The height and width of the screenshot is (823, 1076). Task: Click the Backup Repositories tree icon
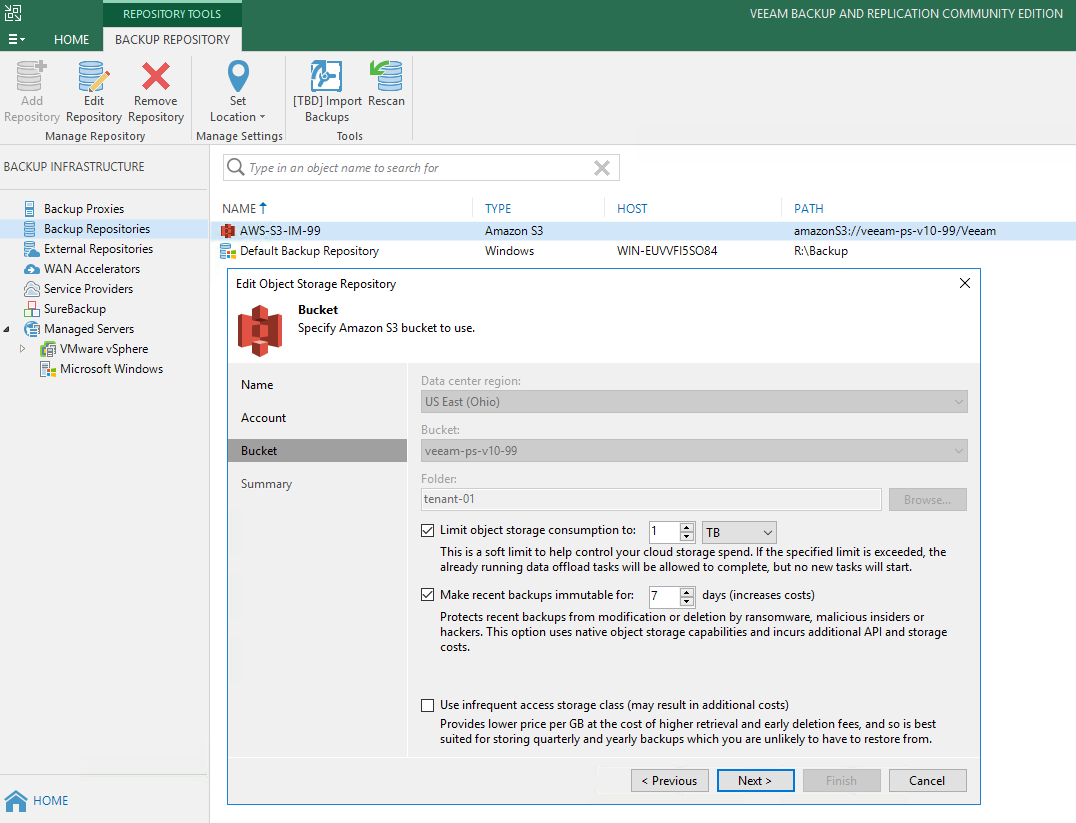pos(30,229)
